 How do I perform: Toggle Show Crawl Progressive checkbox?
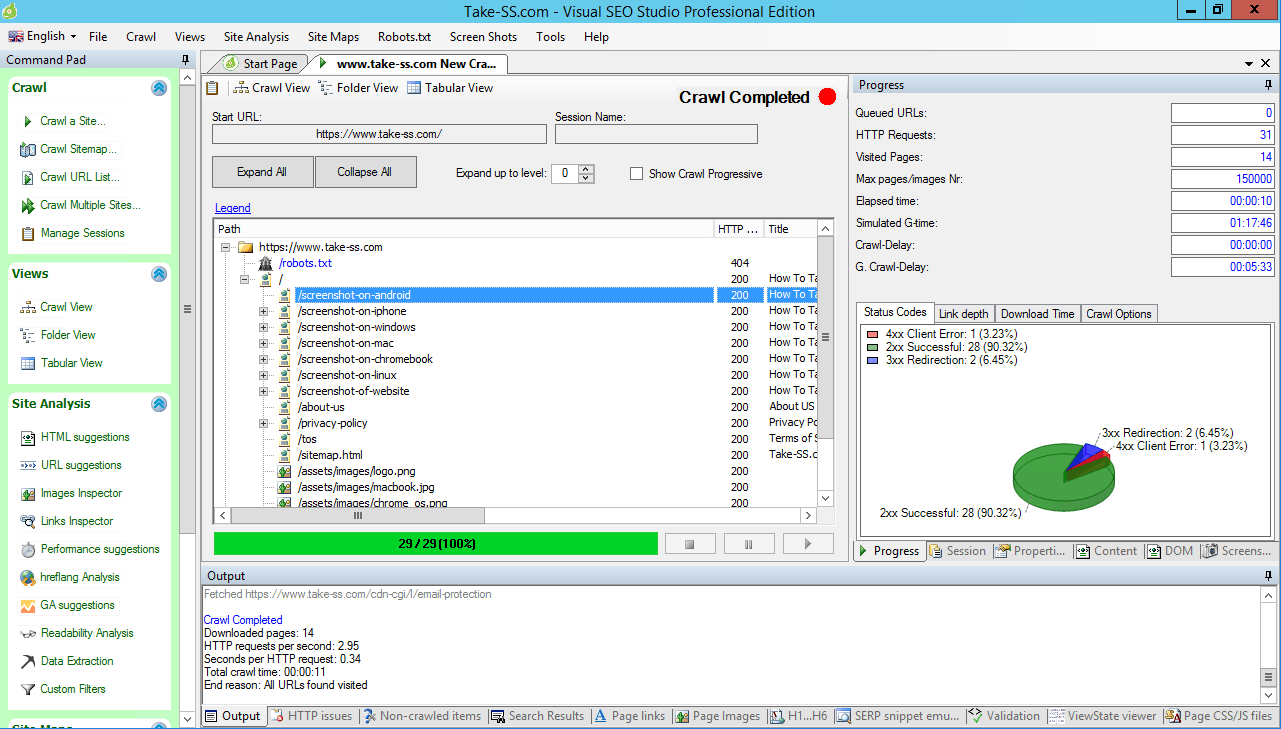tap(636, 174)
